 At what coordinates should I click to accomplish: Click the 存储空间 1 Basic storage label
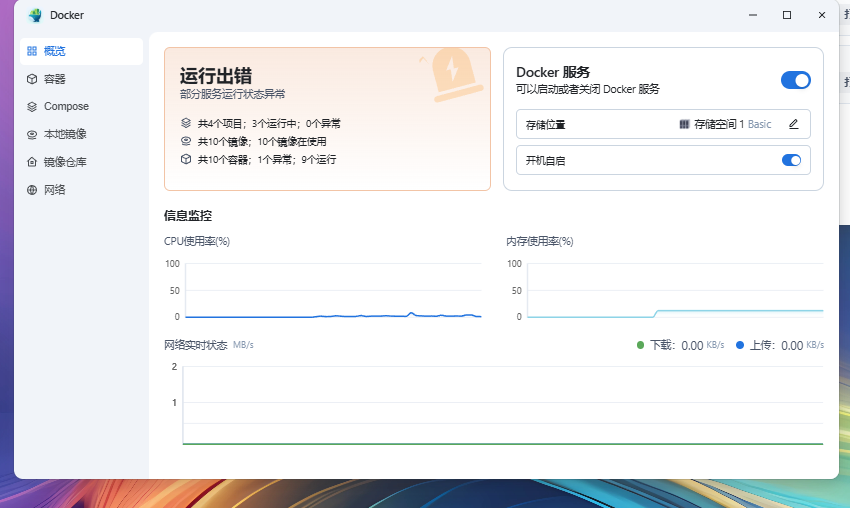tap(732, 124)
